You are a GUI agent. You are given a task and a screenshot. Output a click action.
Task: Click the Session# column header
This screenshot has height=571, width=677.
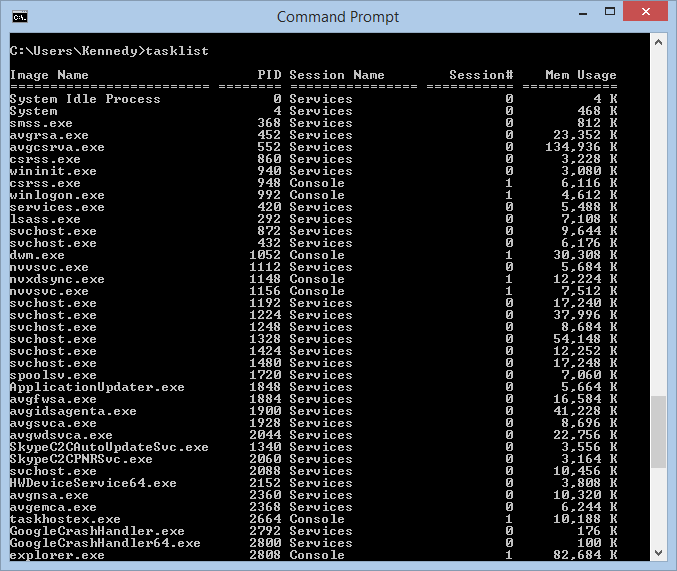(x=481, y=75)
